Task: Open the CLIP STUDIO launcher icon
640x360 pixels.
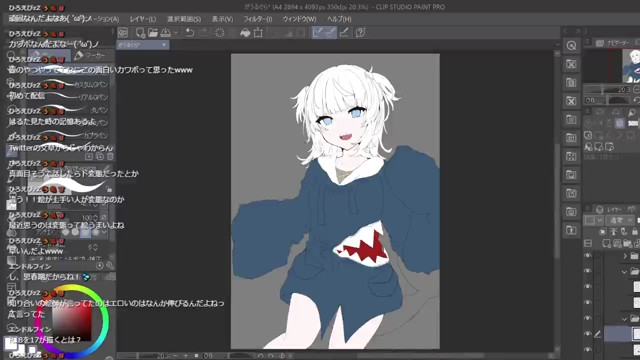Action: pyautogui.click(x=122, y=33)
